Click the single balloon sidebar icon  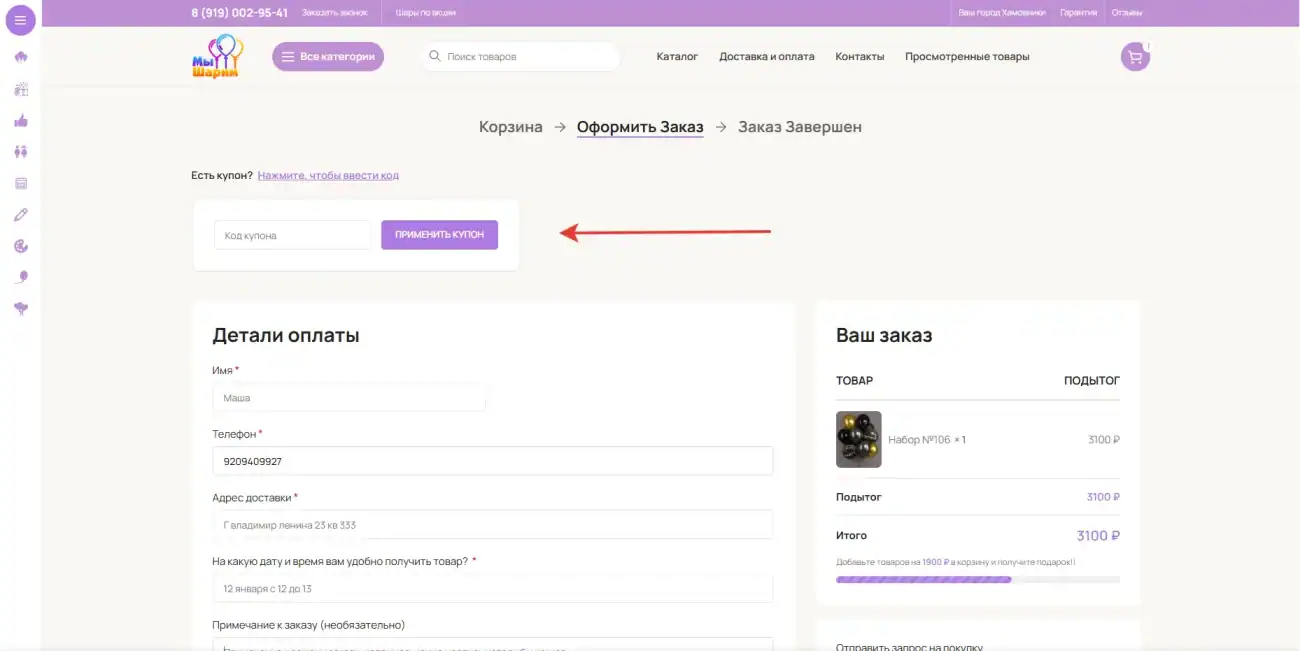[x=21, y=277]
